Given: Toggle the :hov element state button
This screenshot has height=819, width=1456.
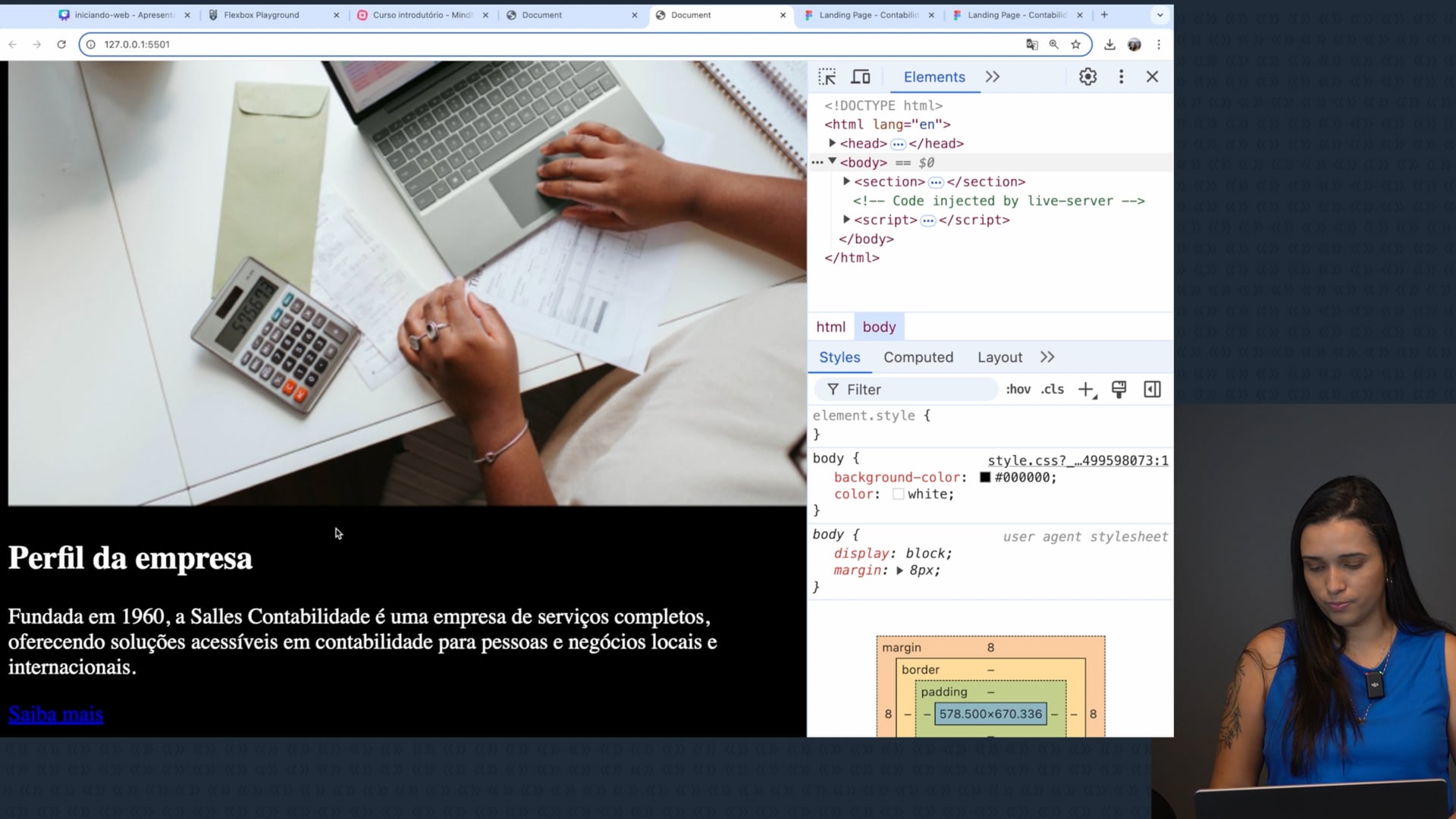Looking at the screenshot, I should [1018, 390].
